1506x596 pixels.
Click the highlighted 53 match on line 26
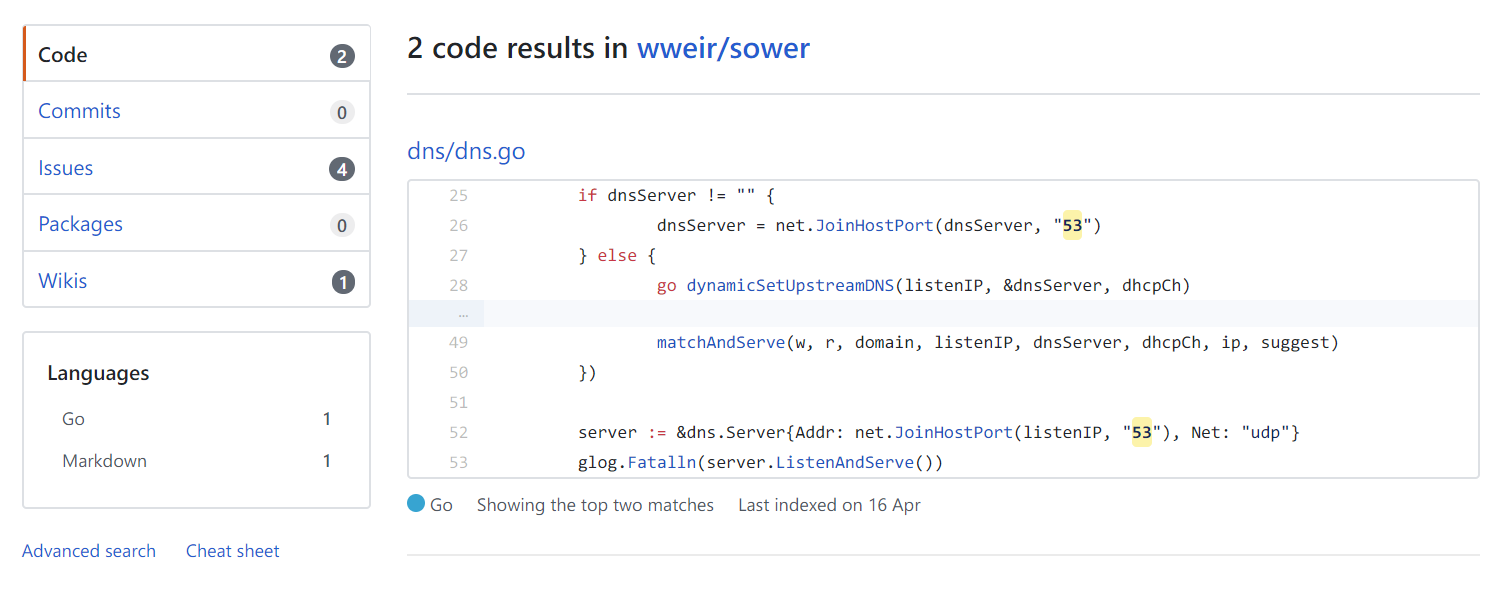point(1072,225)
